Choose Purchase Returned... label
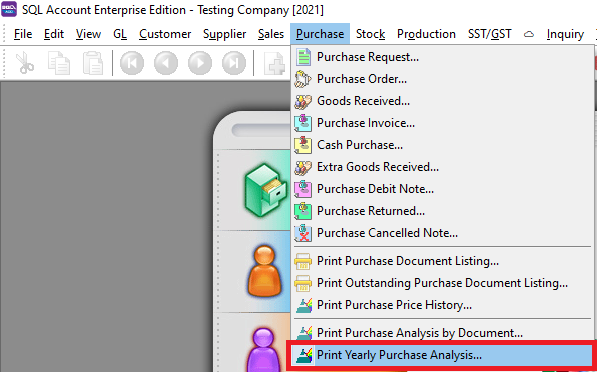Viewport: 597px width, 372px height. pos(371,211)
